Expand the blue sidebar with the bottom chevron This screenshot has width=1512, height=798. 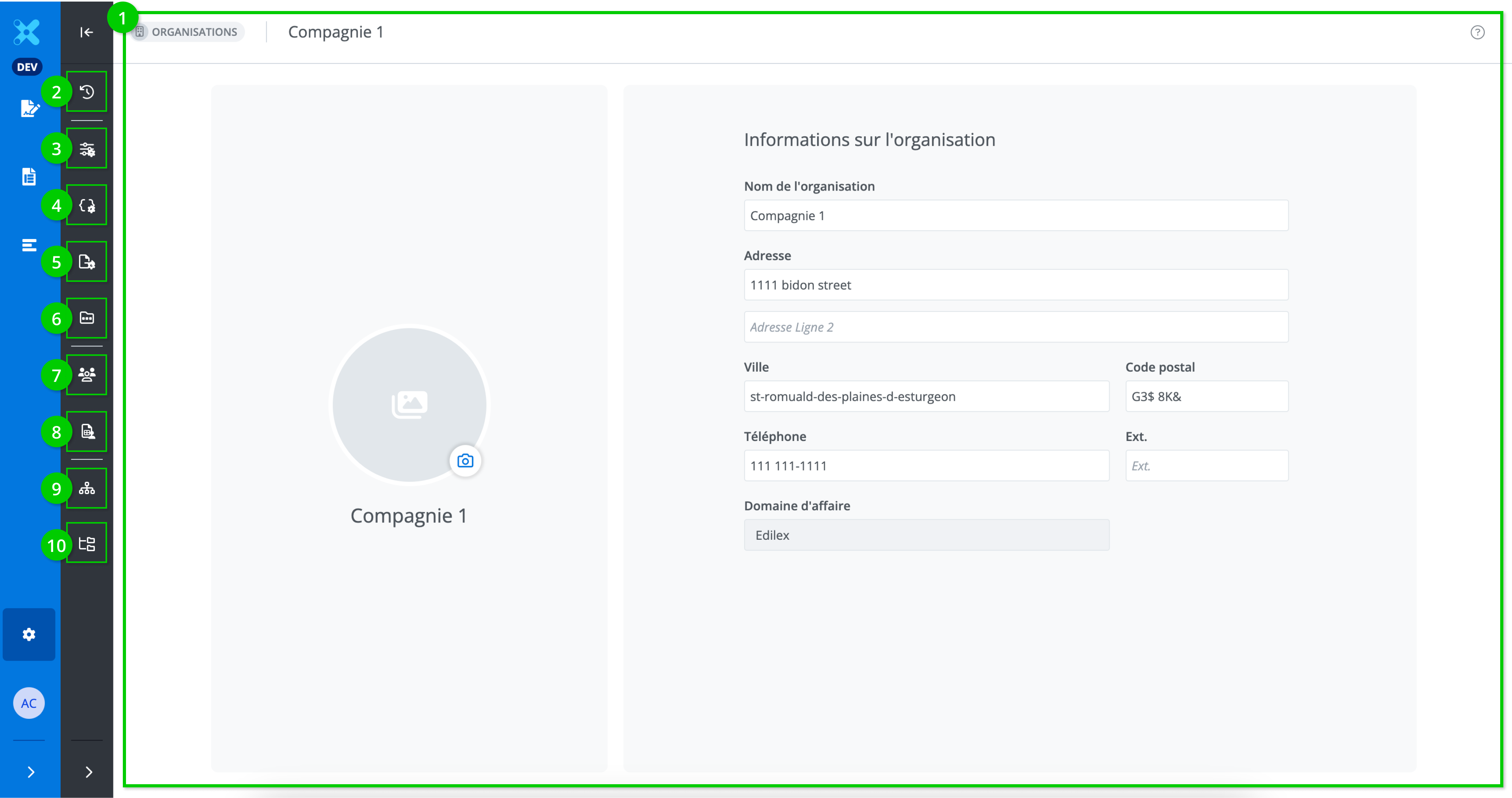(x=31, y=772)
